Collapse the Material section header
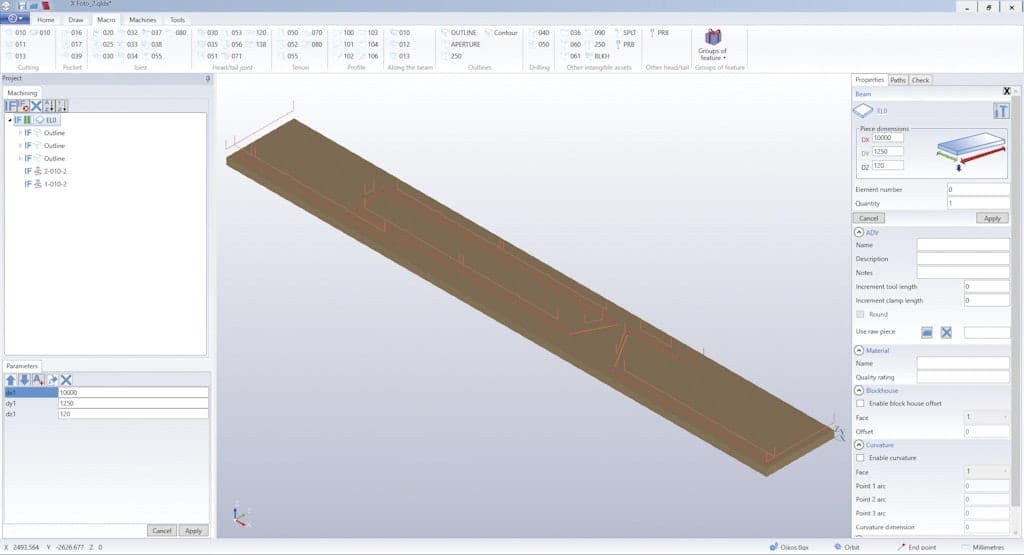1024x555 pixels. click(x=859, y=350)
